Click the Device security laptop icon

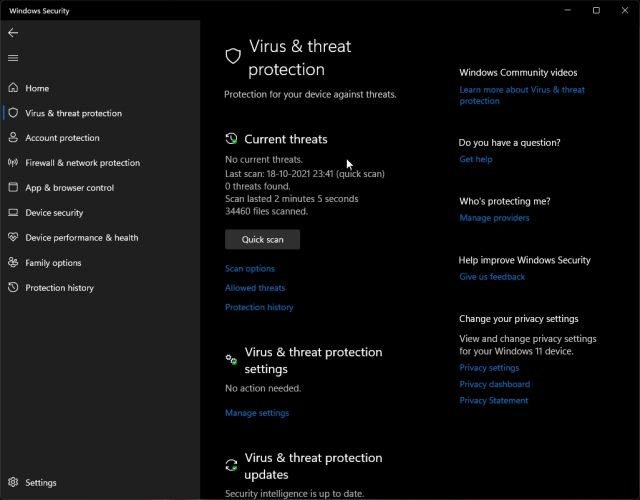click(x=13, y=212)
